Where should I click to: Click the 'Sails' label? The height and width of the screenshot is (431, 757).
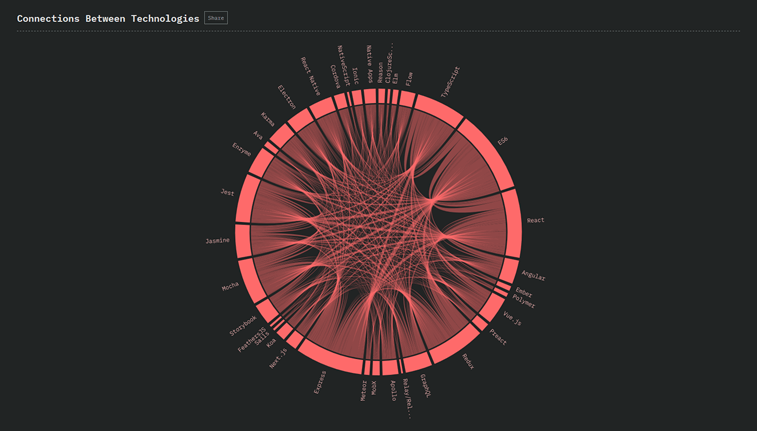click(262, 339)
